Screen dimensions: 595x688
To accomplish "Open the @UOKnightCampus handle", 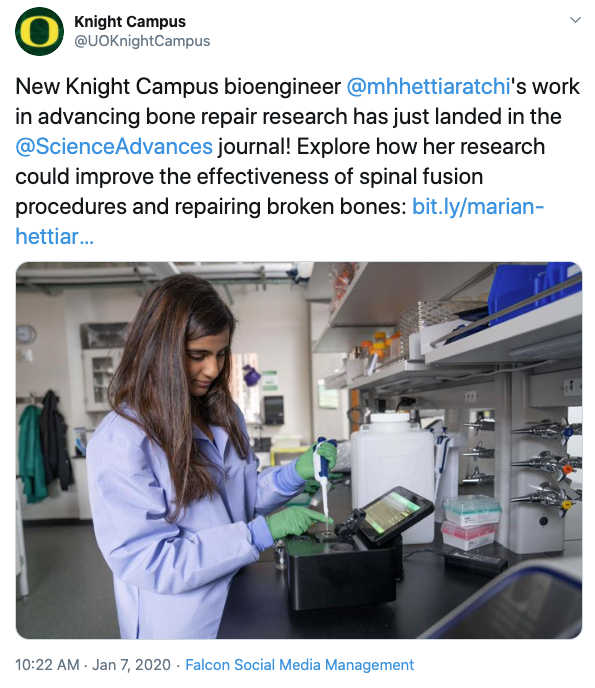I will 142,41.
